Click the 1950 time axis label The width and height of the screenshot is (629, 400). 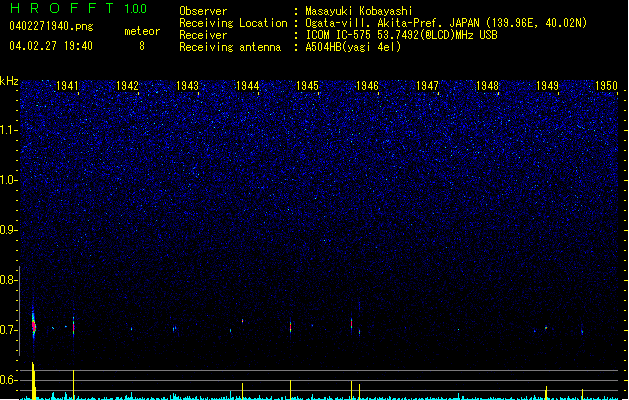607,86
